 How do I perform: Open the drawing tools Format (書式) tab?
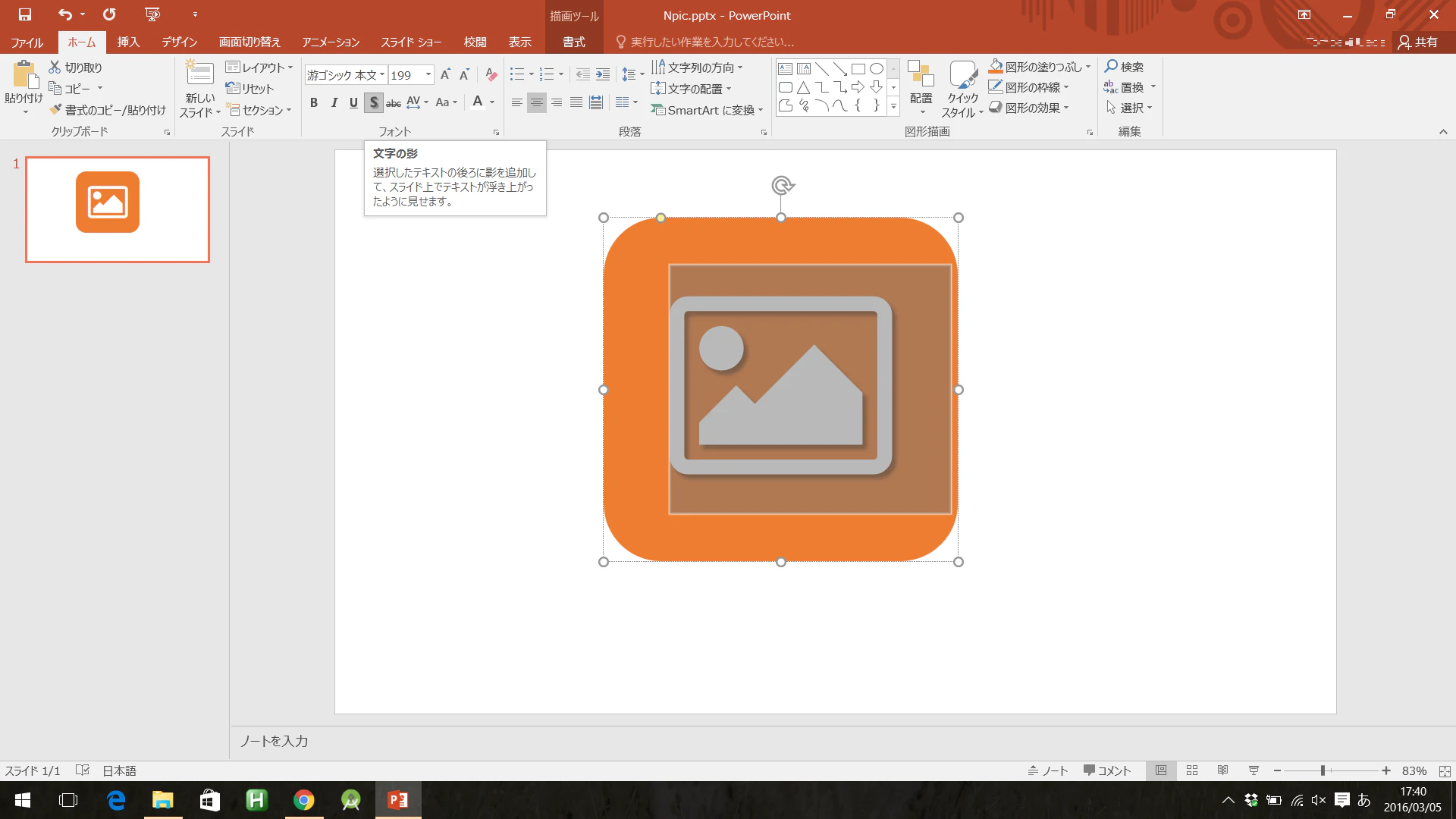574,42
